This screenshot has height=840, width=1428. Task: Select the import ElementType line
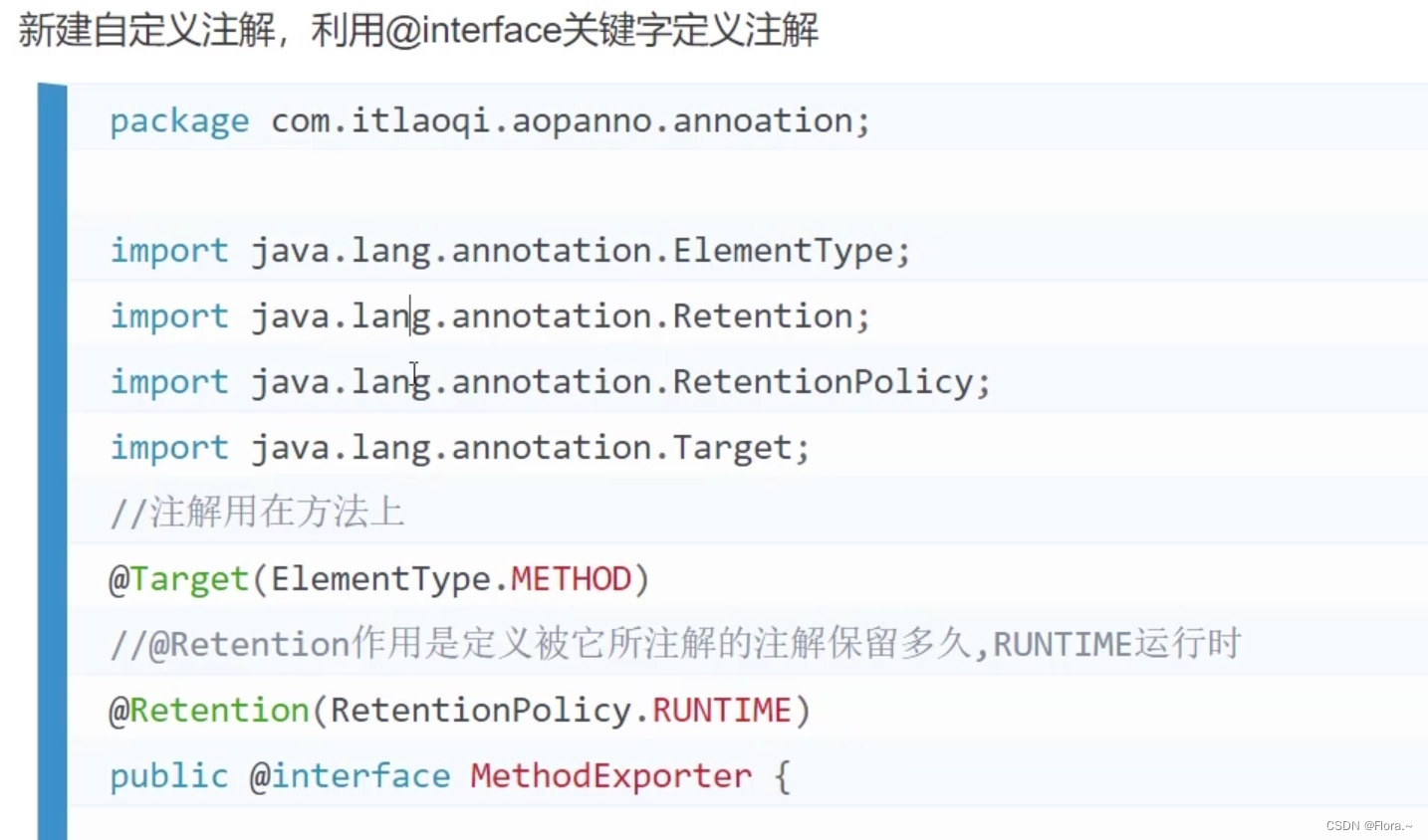[x=510, y=251]
